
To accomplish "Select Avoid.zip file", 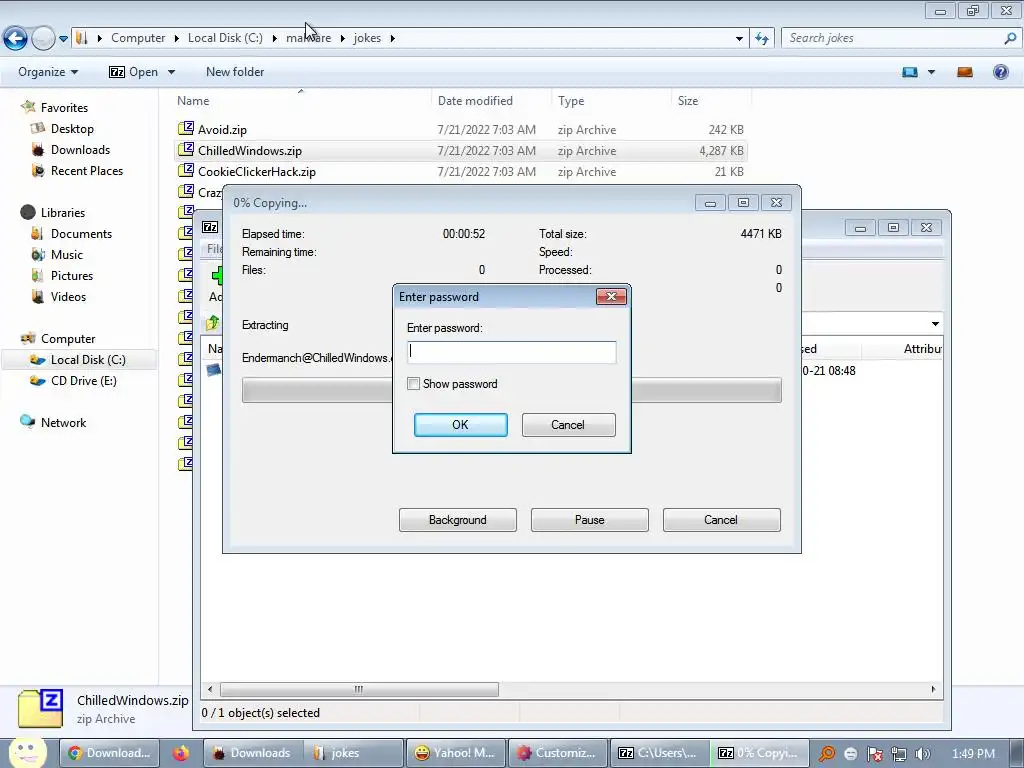I will pos(222,129).
